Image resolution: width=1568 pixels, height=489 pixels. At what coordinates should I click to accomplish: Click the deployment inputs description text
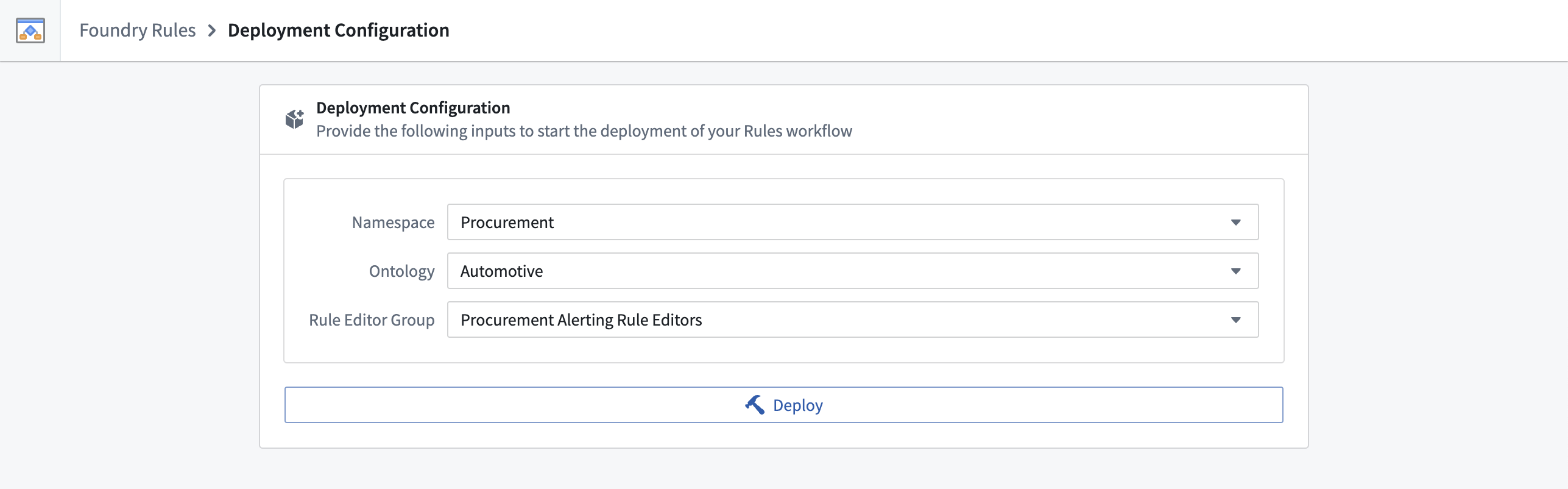(x=584, y=131)
